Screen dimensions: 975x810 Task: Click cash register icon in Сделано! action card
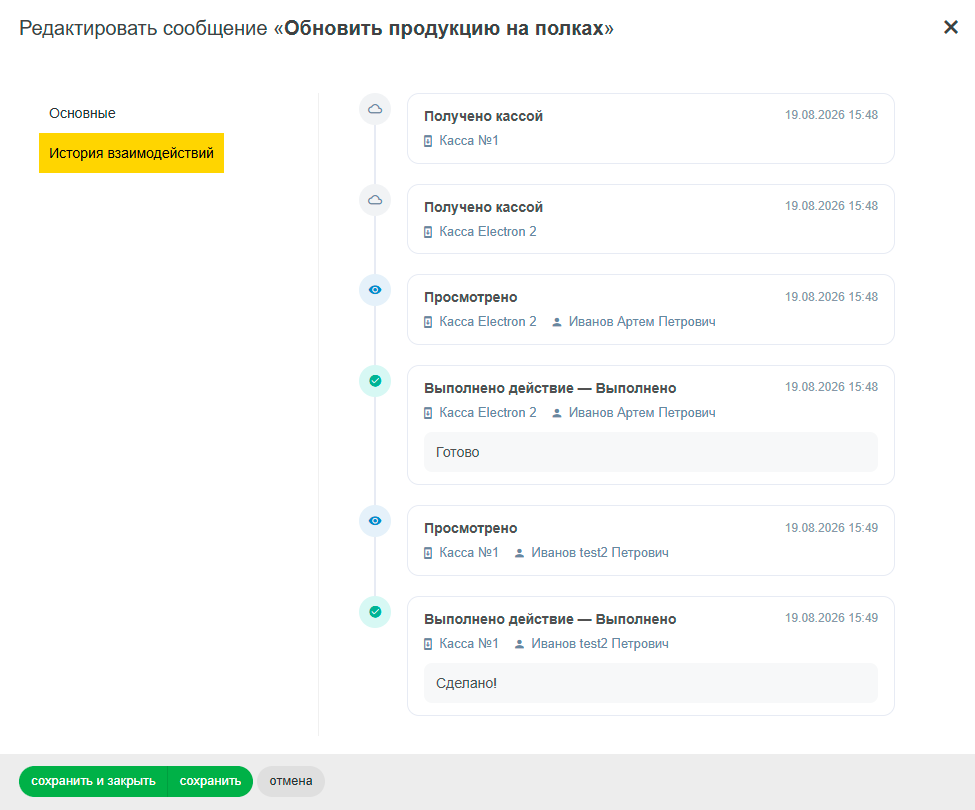click(428, 644)
